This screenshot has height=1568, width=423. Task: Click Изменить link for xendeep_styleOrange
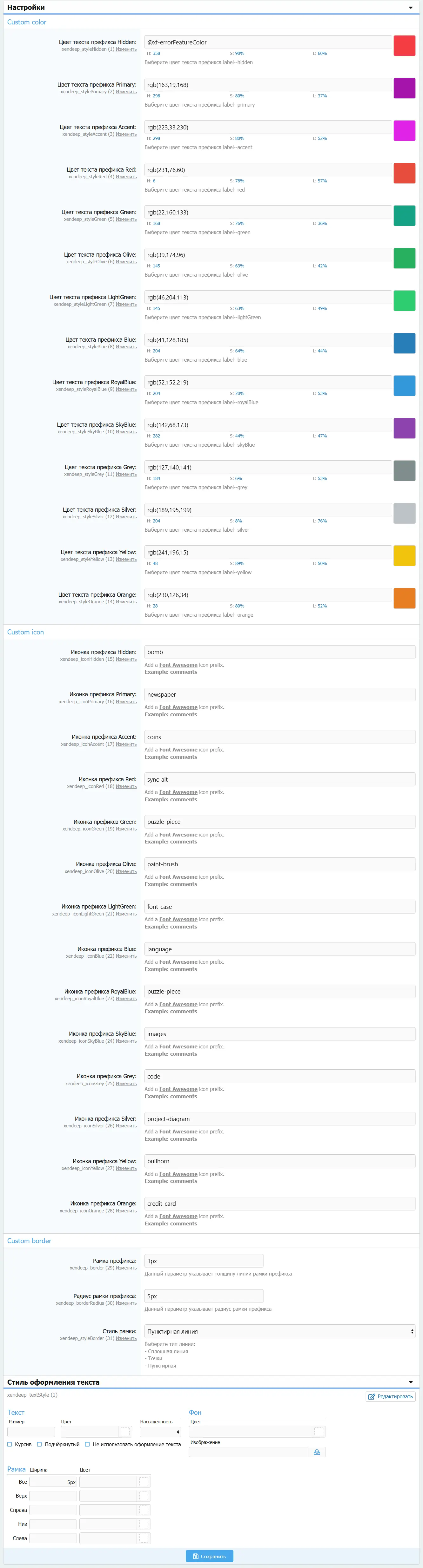[126, 602]
